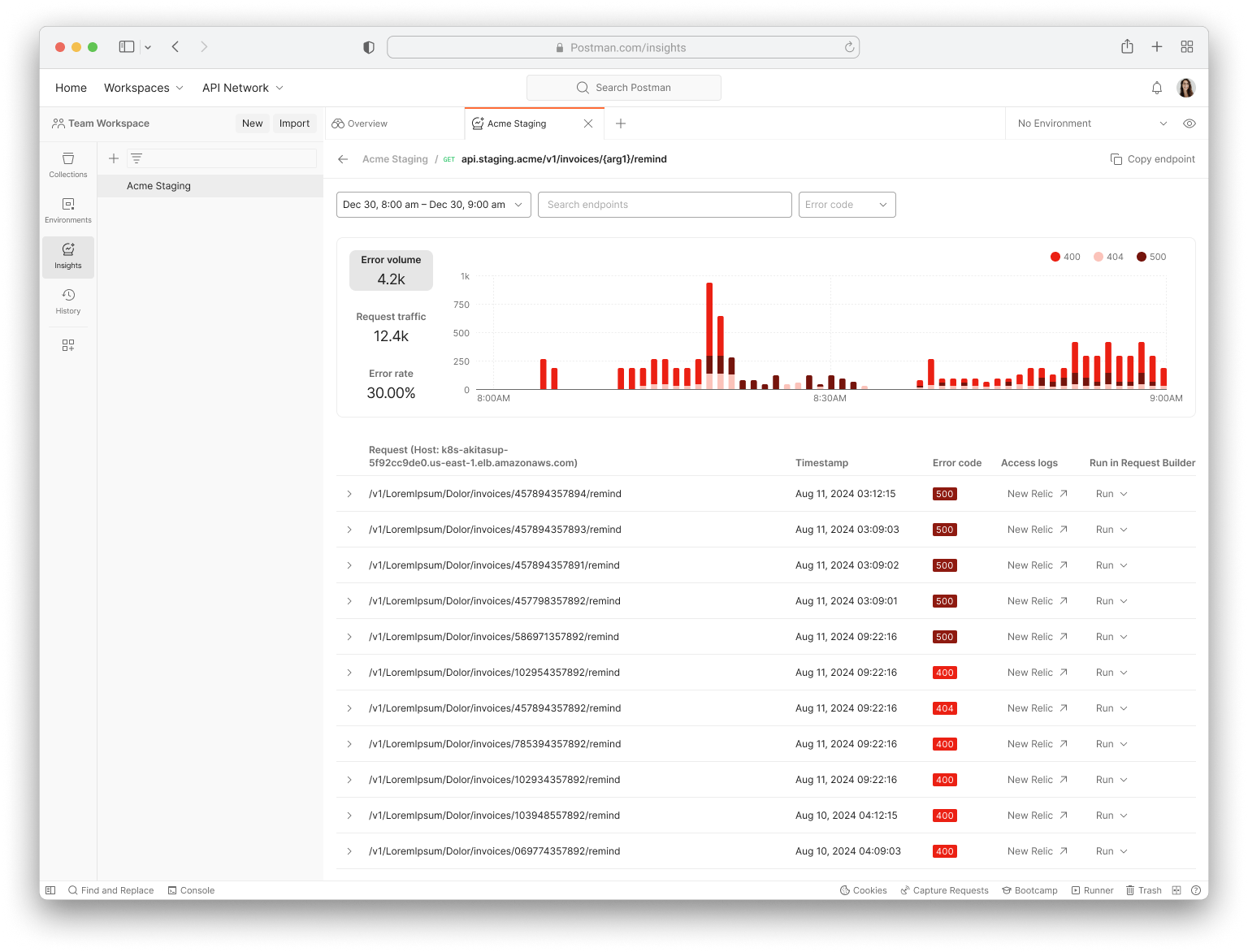
Task: Open the Error code filter dropdown
Action: click(847, 205)
